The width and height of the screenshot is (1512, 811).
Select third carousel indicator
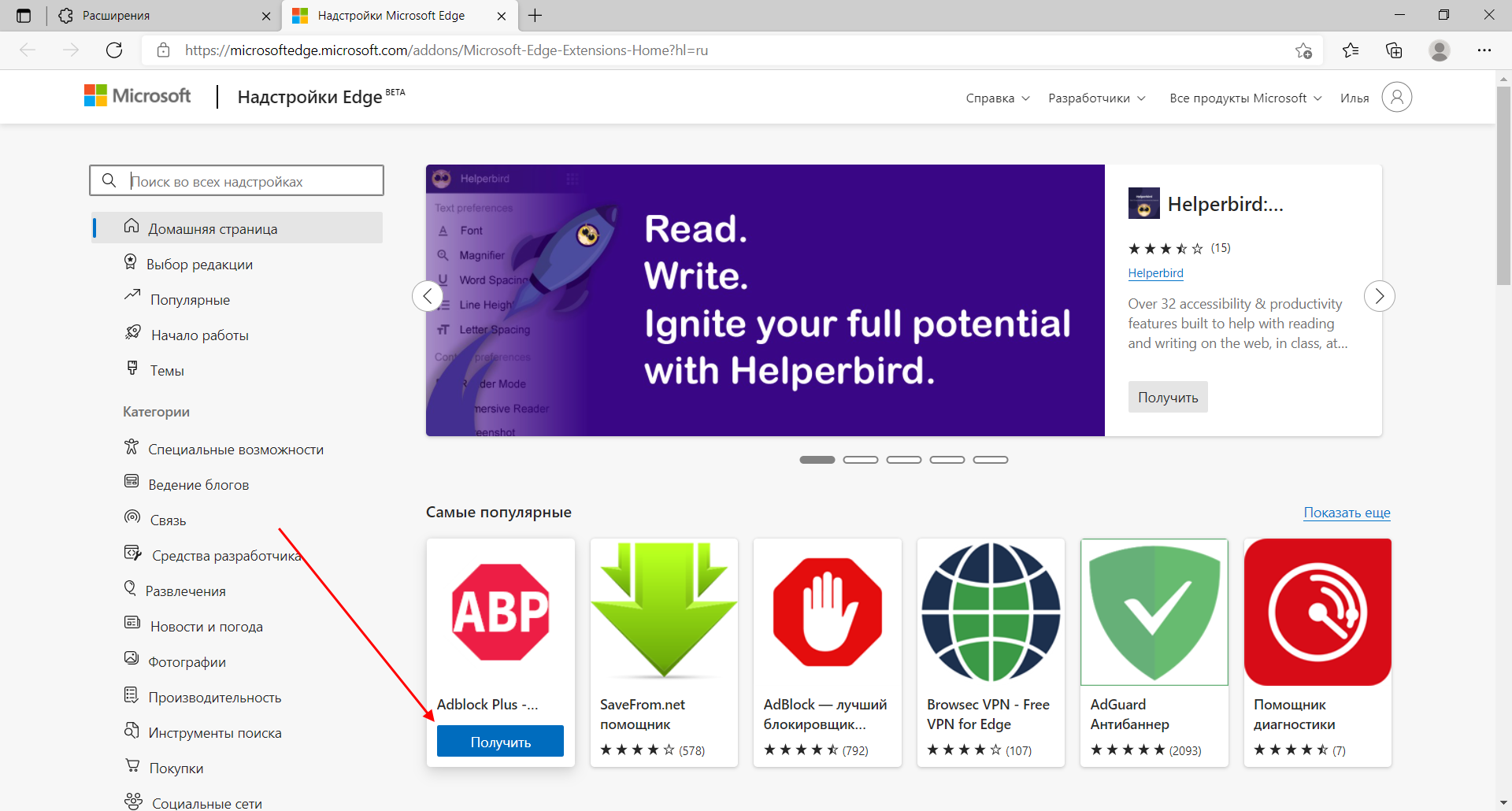(904, 460)
